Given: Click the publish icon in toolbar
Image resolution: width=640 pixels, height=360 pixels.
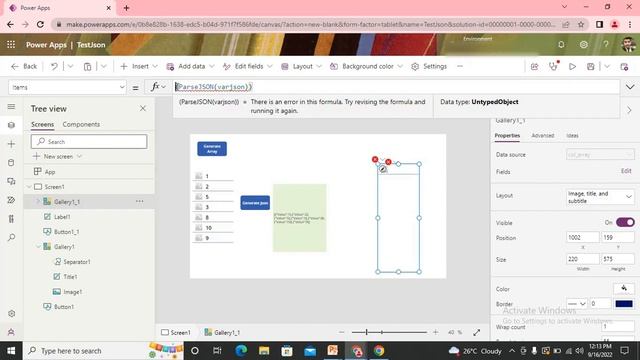Looking at the screenshot, I should coord(624,66).
